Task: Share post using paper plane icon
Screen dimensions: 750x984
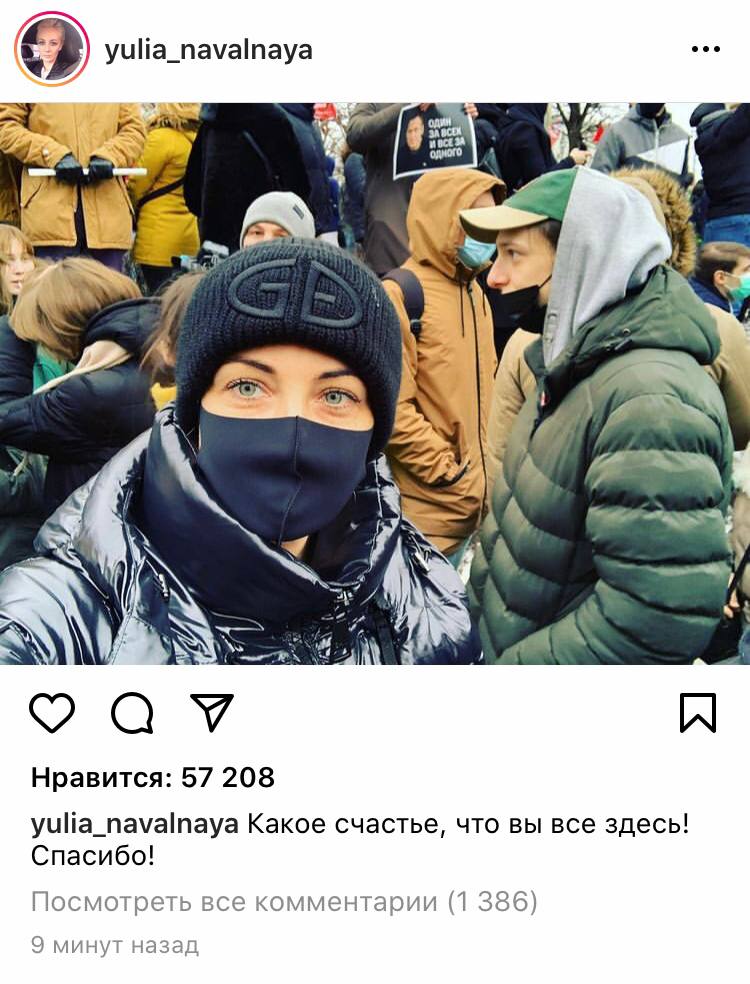Action: (212, 712)
